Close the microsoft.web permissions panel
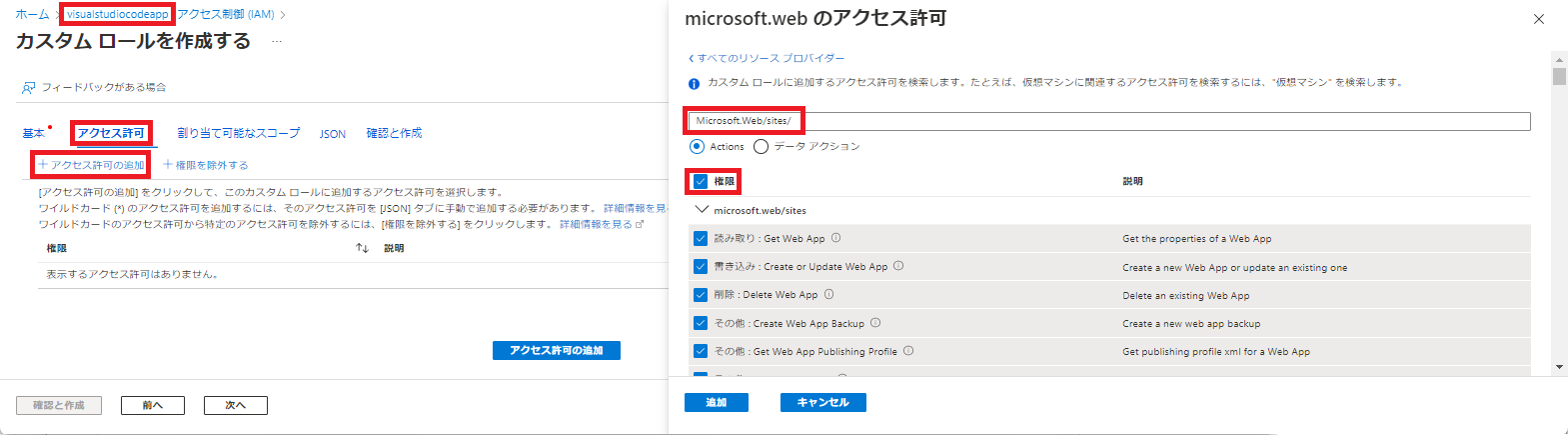The height and width of the screenshot is (435, 1568). pyautogui.click(x=1539, y=19)
